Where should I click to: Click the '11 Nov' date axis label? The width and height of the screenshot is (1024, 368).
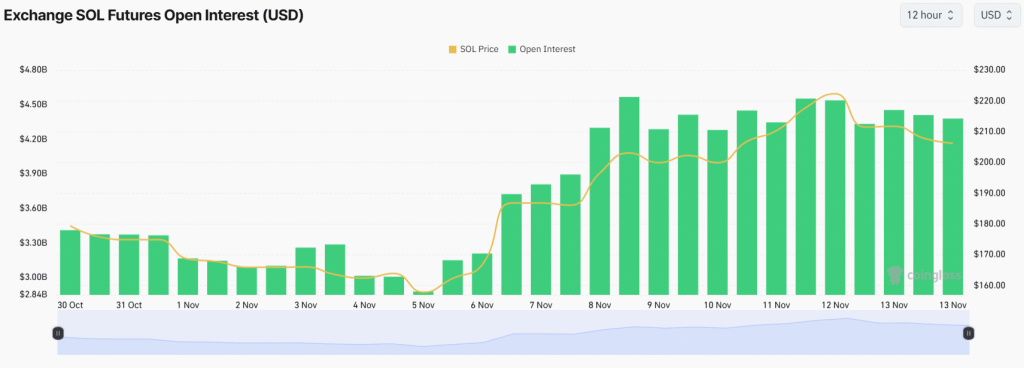coord(776,305)
